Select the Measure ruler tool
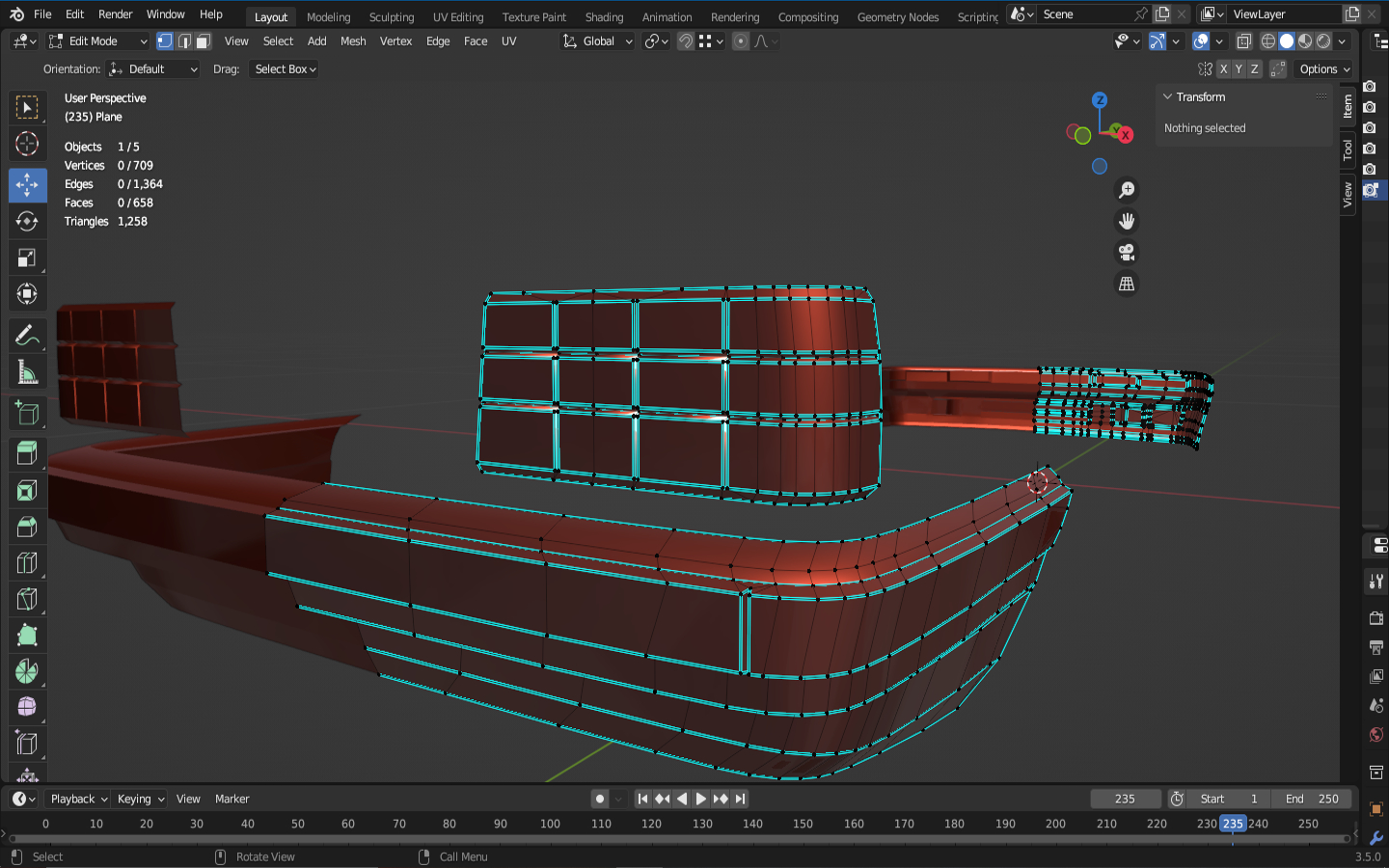1389x868 pixels. click(x=27, y=371)
